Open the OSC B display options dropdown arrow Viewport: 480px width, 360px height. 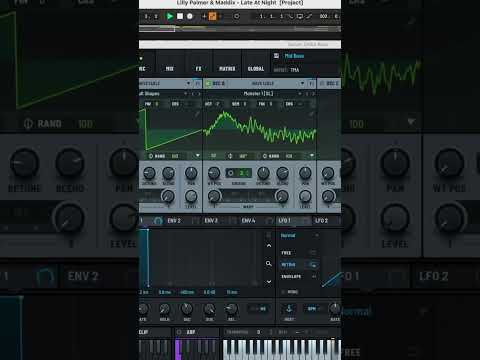pyautogui.click(x=312, y=156)
